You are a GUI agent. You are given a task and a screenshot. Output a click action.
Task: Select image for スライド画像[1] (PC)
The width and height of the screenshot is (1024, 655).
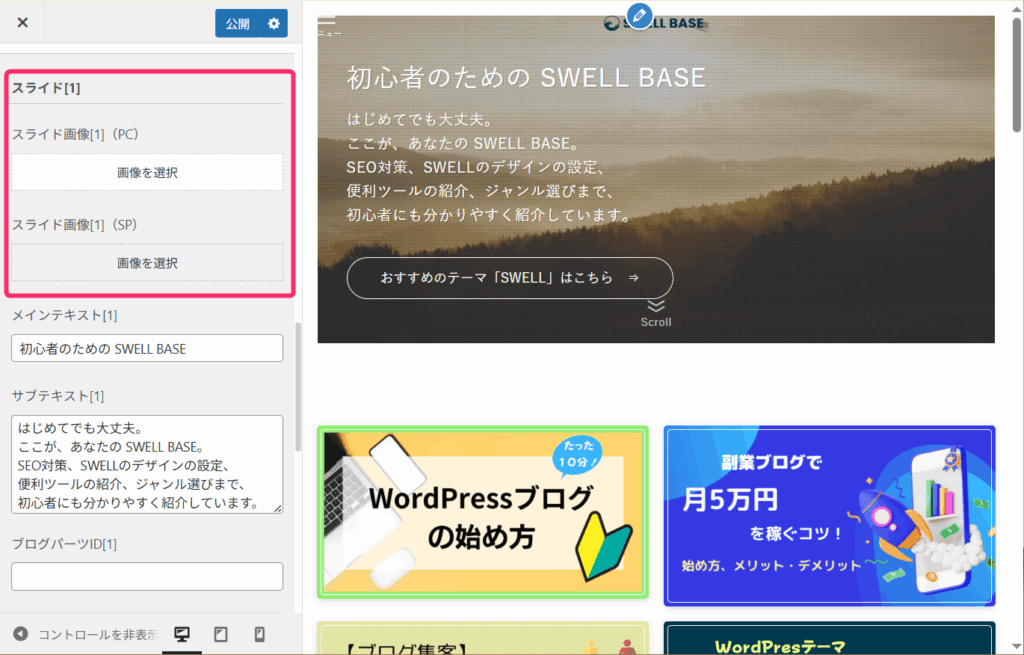pos(147,172)
